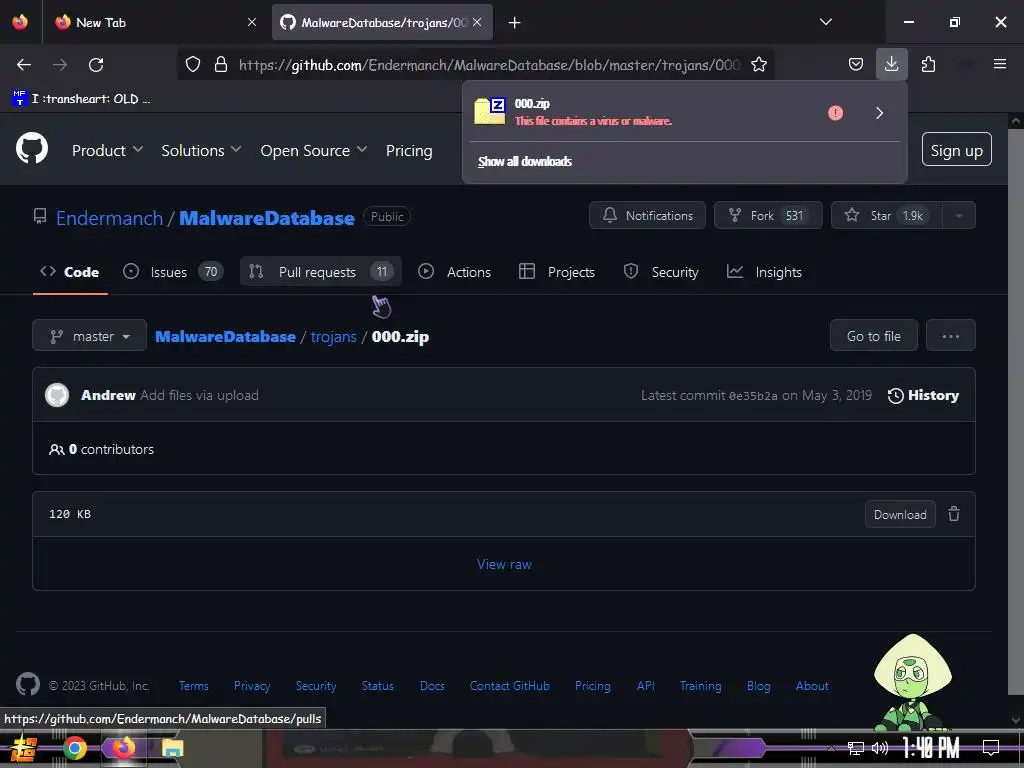1024x768 pixels.
Task: Expand the Open Source menu
Action: coord(313,150)
